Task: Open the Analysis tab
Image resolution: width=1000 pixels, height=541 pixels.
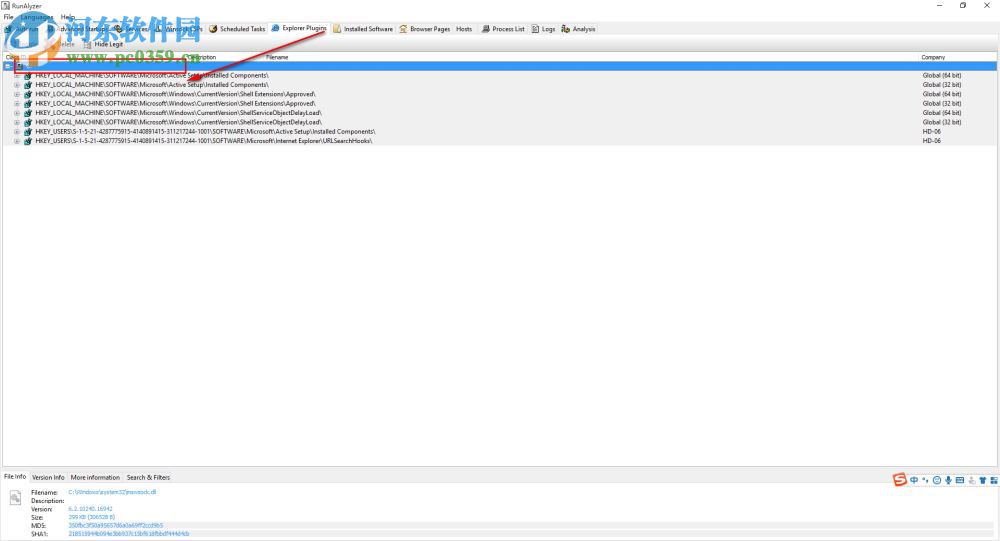Action: pos(578,29)
